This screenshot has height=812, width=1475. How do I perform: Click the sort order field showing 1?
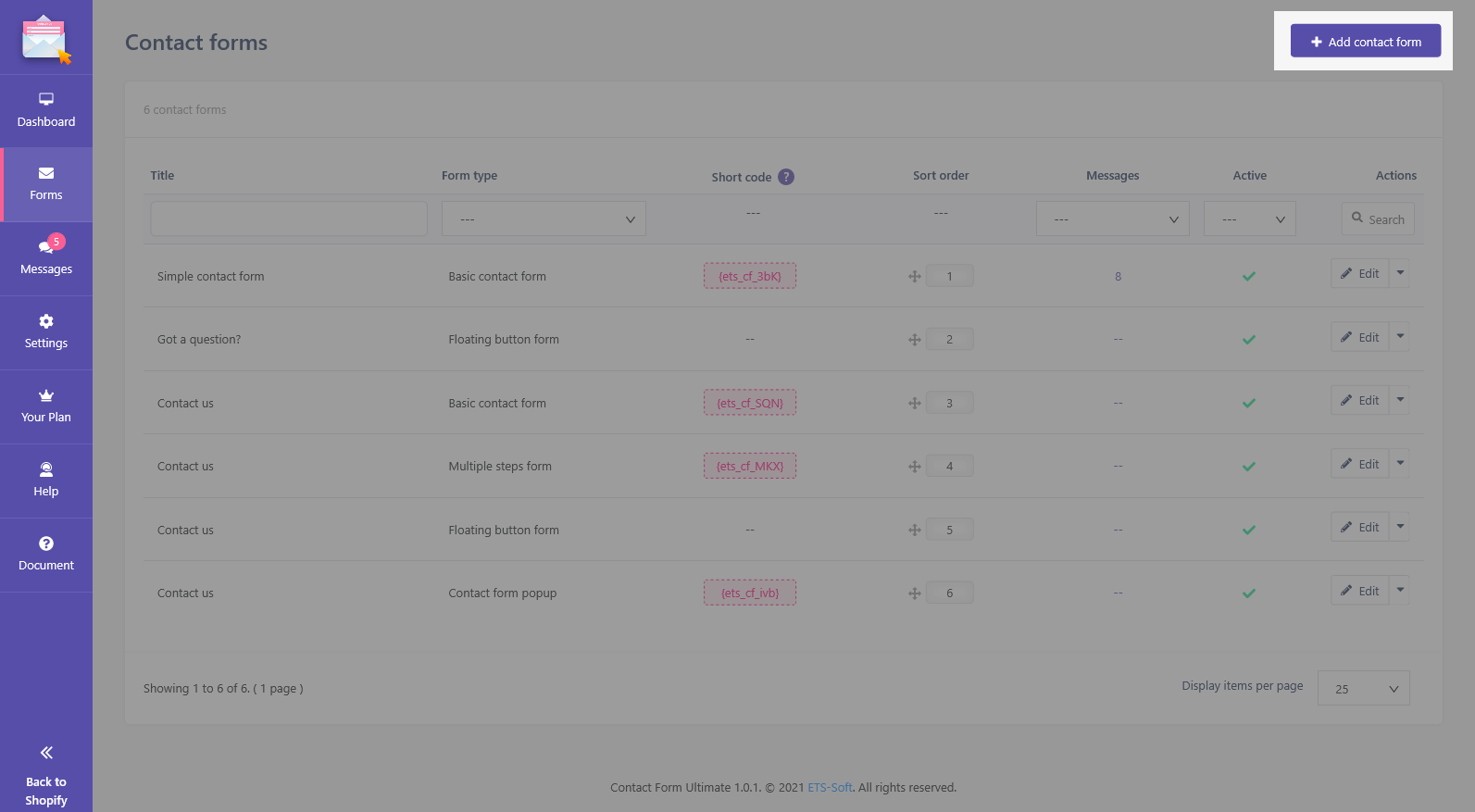pos(949,276)
